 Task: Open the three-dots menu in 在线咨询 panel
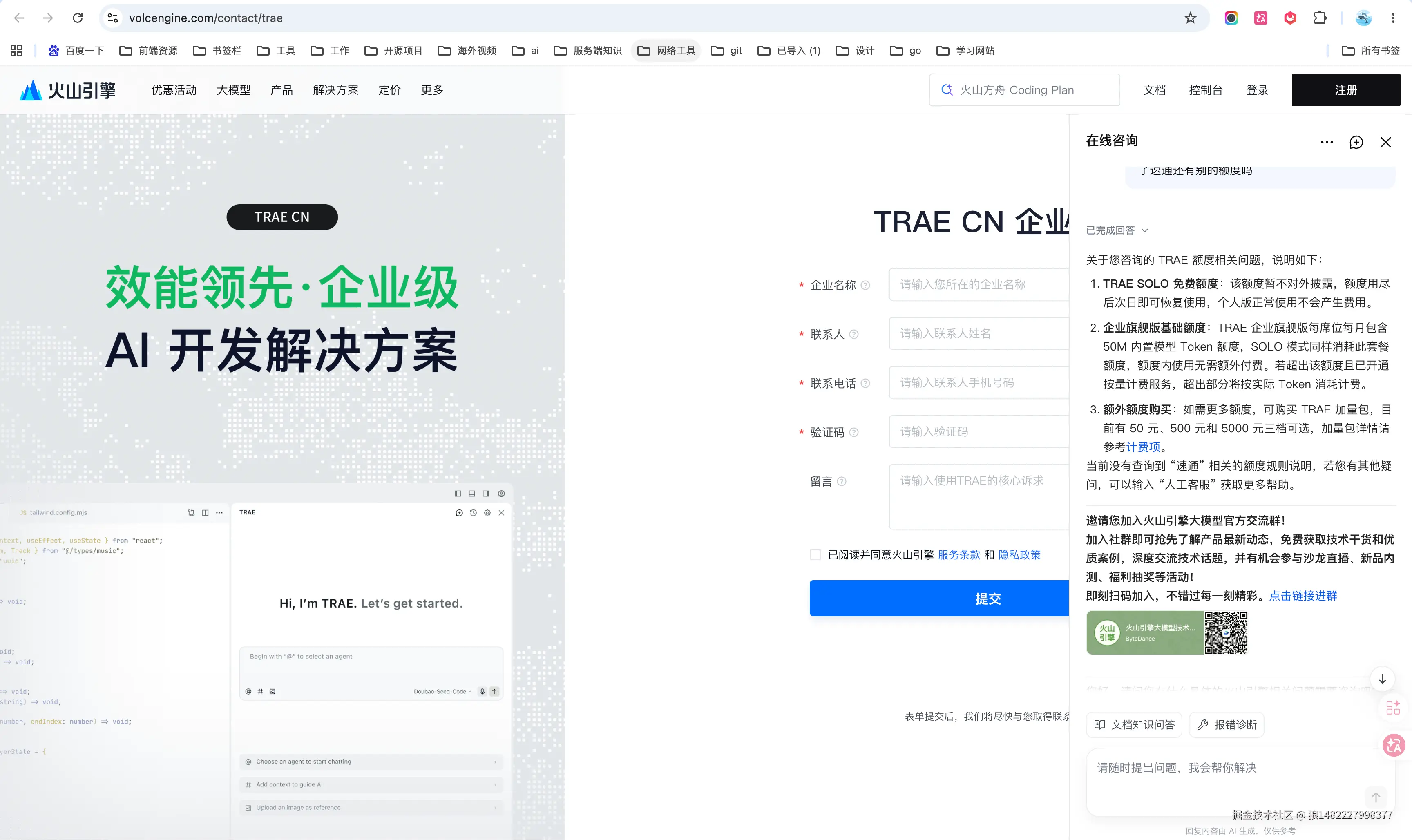tap(1327, 142)
